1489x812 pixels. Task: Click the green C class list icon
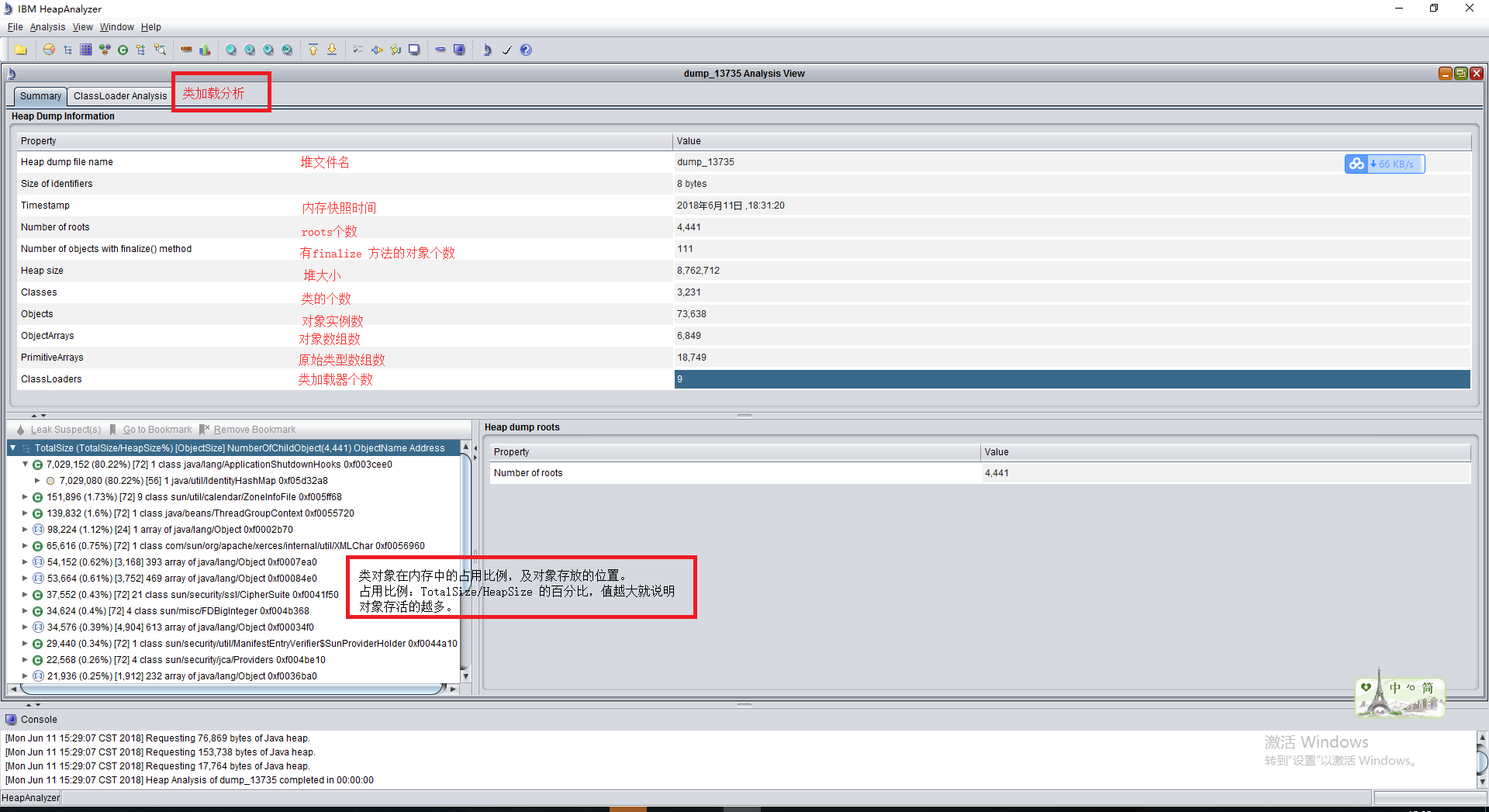(123, 50)
